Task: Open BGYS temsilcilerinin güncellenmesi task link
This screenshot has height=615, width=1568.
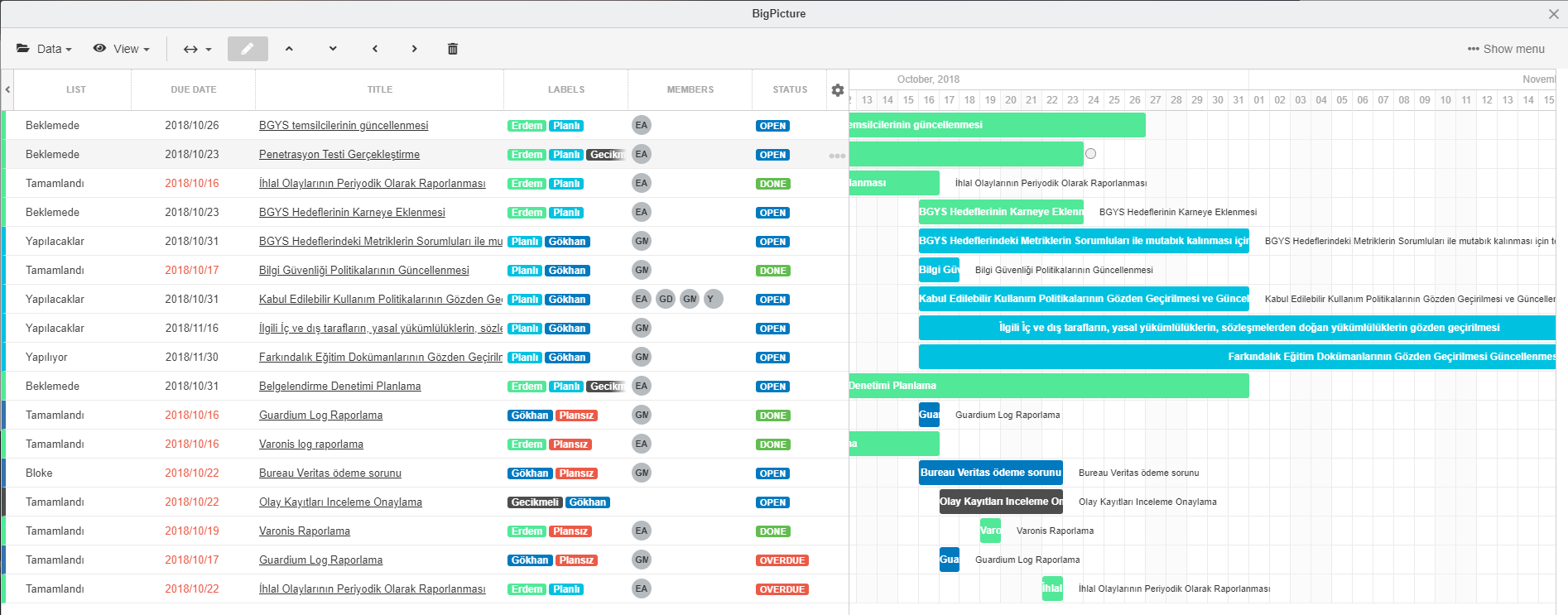Action: tap(344, 126)
